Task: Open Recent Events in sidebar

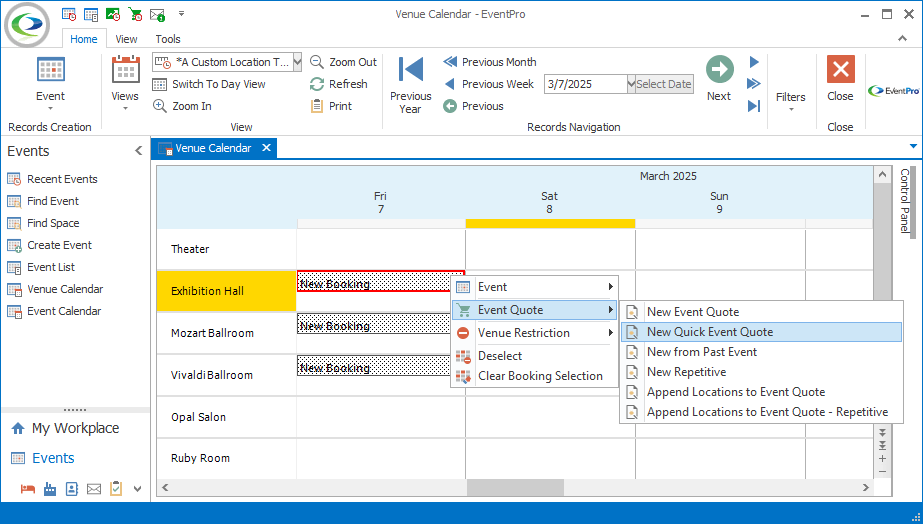Action: pyautogui.click(x=52, y=179)
